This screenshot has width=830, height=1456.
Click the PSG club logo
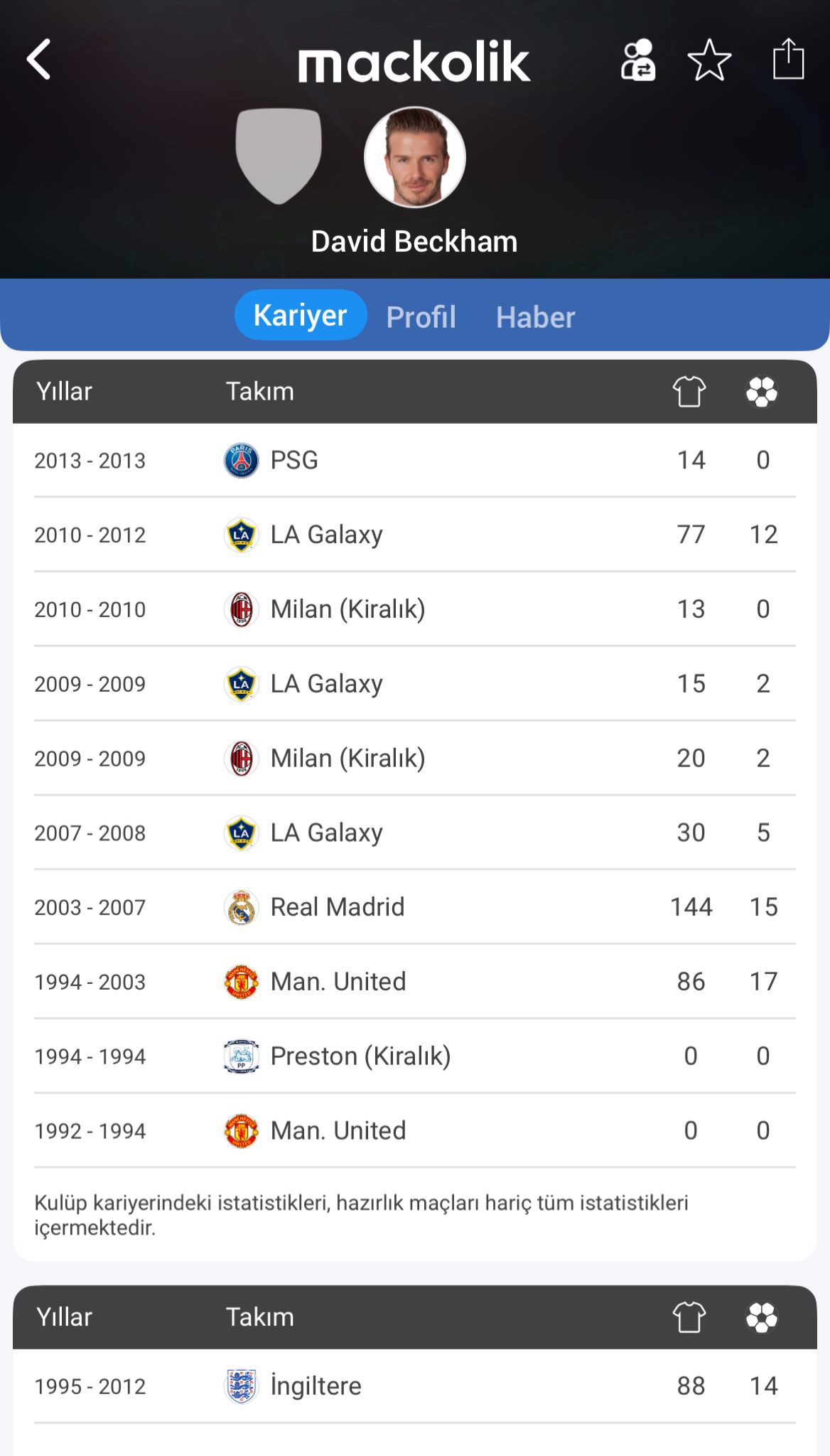pyautogui.click(x=242, y=460)
